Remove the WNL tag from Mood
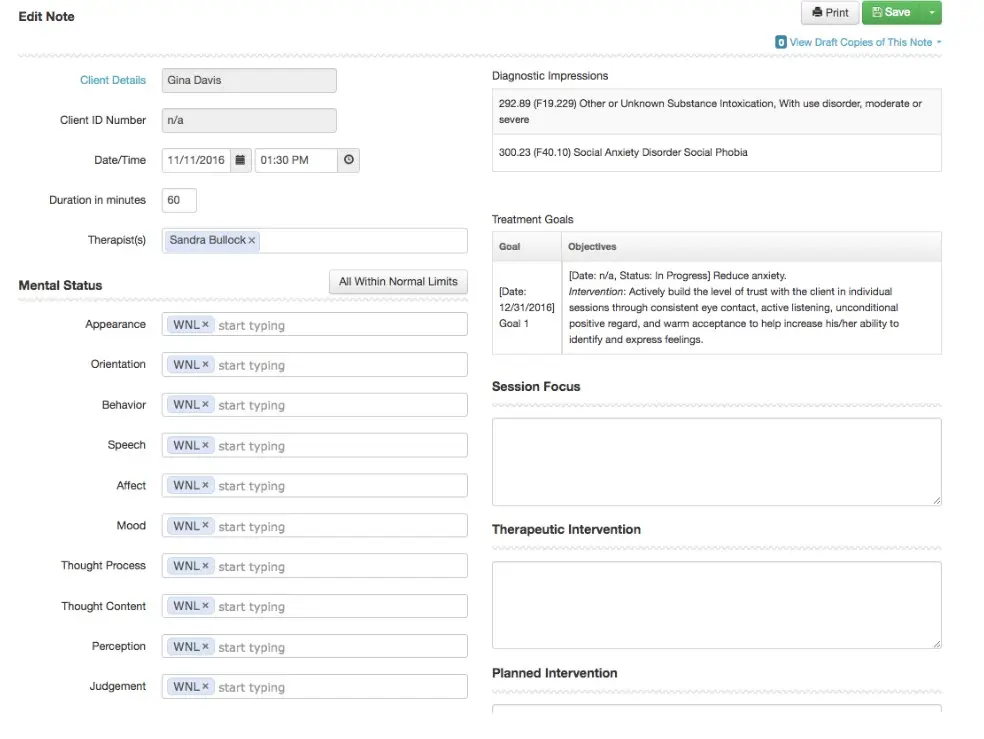Viewport: 984px width, 739px height. coord(204,525)
